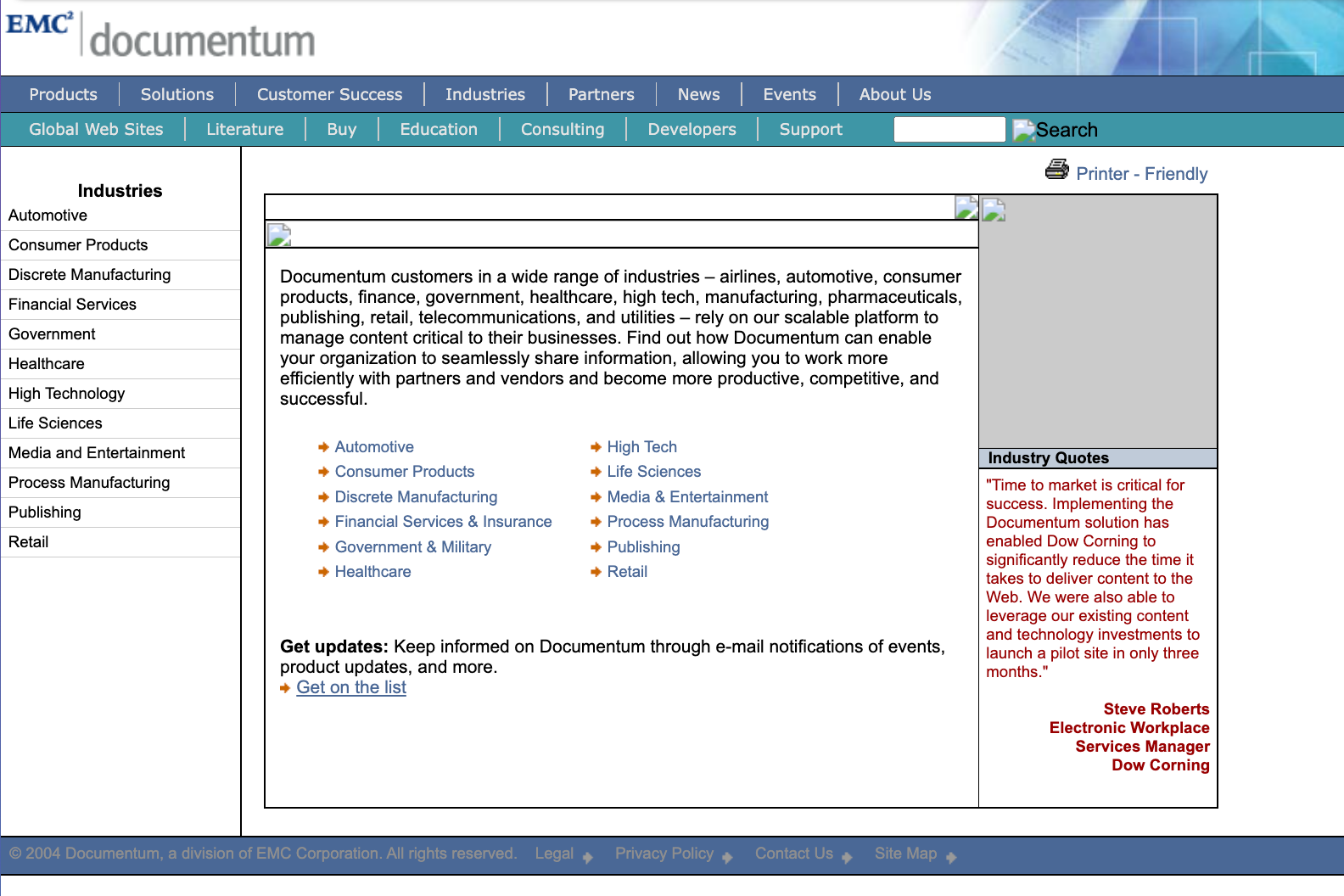Click Retail link in the content list
Image resolution: width=1344 pixels, height=896 pixels.
point(627,572)
